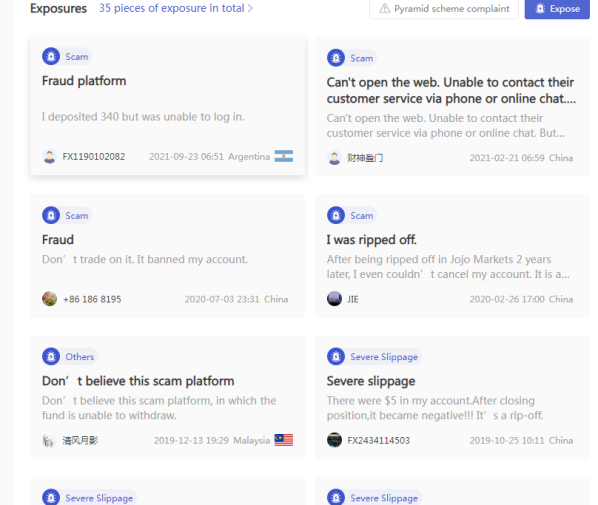The width and height of the screenshot is (598, 505).
Task: Open the 'Fraud platform' exposure title
Action: coord(84,81)
